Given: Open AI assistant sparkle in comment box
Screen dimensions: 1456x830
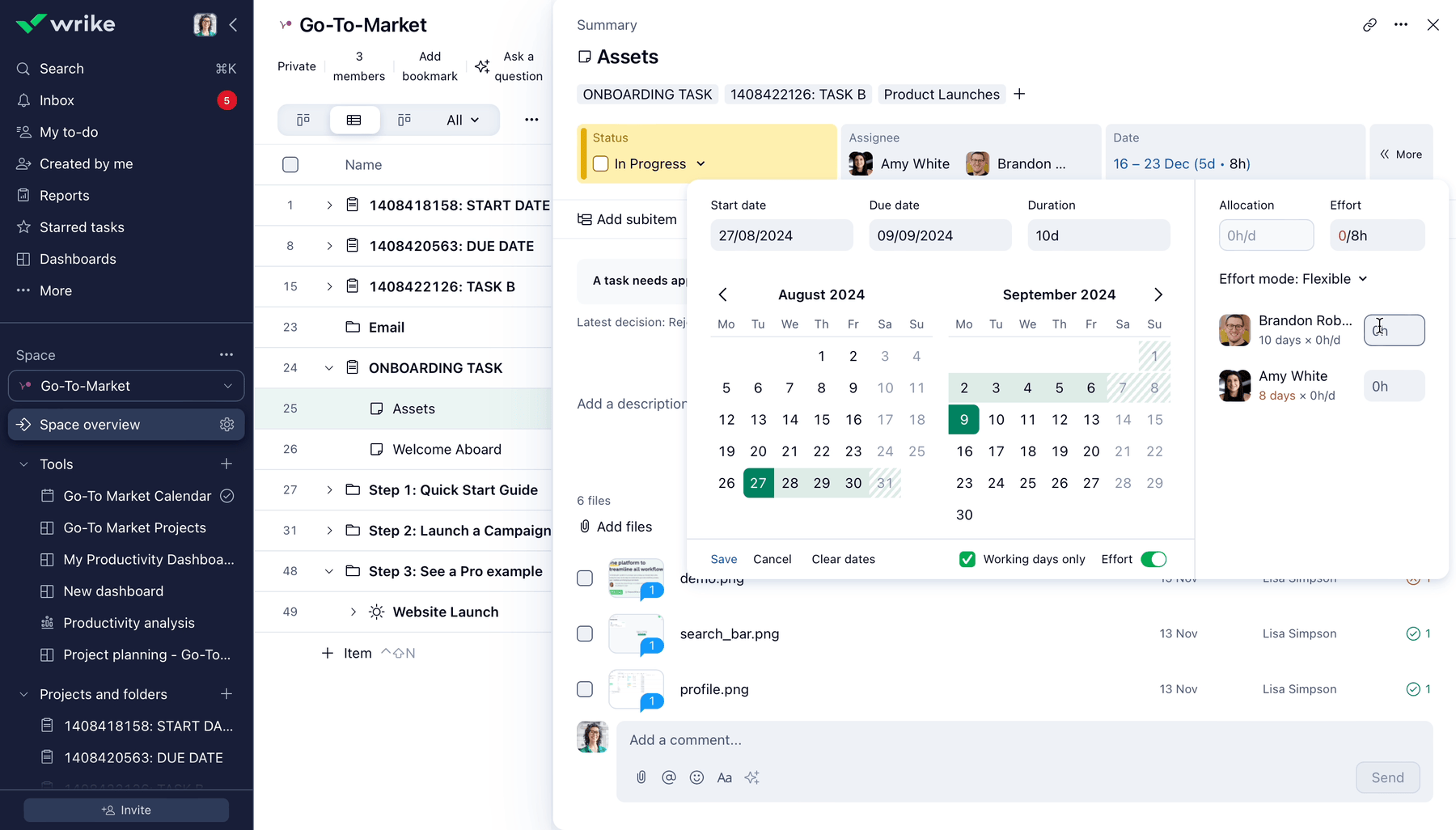Looking at the screenshot, I should click(752, 777).
